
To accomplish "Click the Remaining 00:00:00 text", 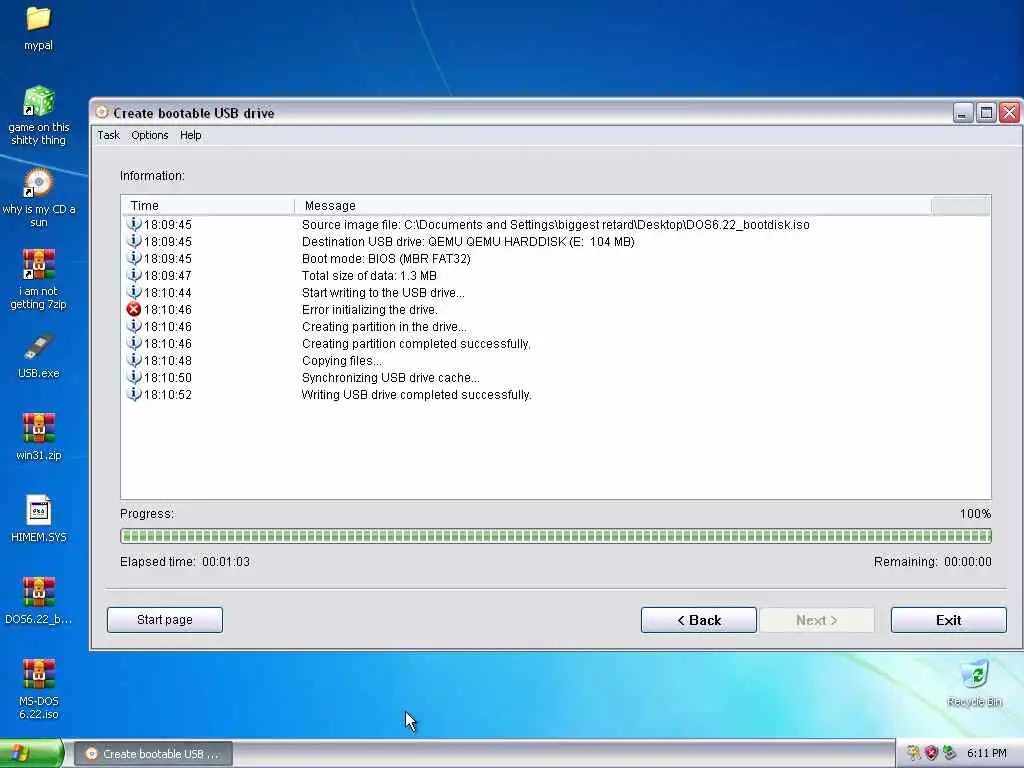I will coord(933,562).
